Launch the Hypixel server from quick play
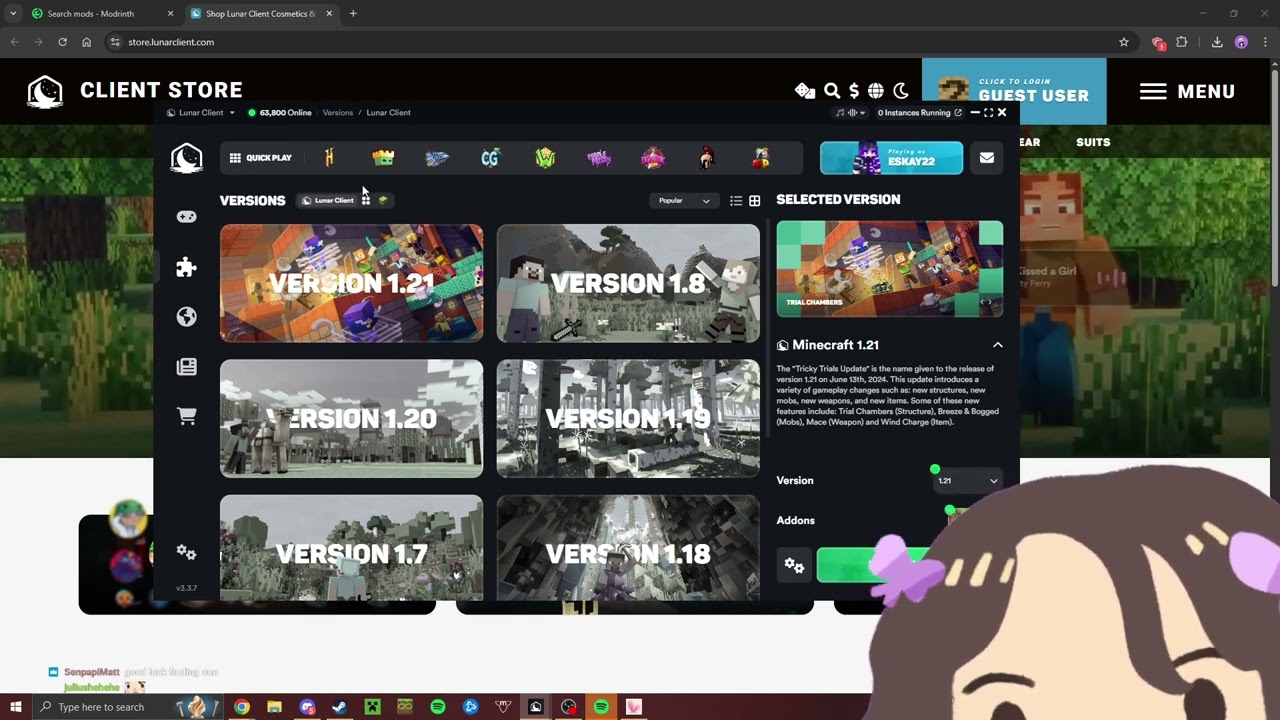Viewport: 1280px width, 720px height. pyautogui.click(x=329, y=158)
